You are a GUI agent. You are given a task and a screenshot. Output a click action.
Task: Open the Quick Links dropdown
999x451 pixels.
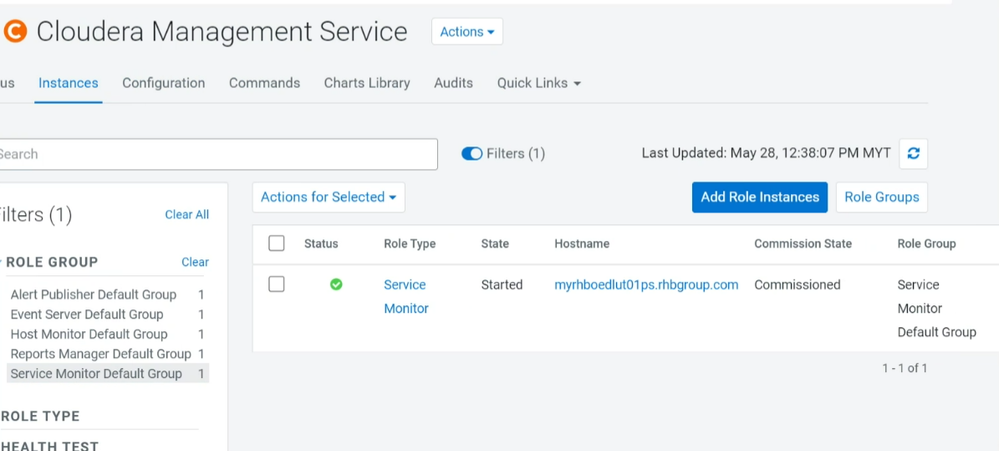[539, 83]
